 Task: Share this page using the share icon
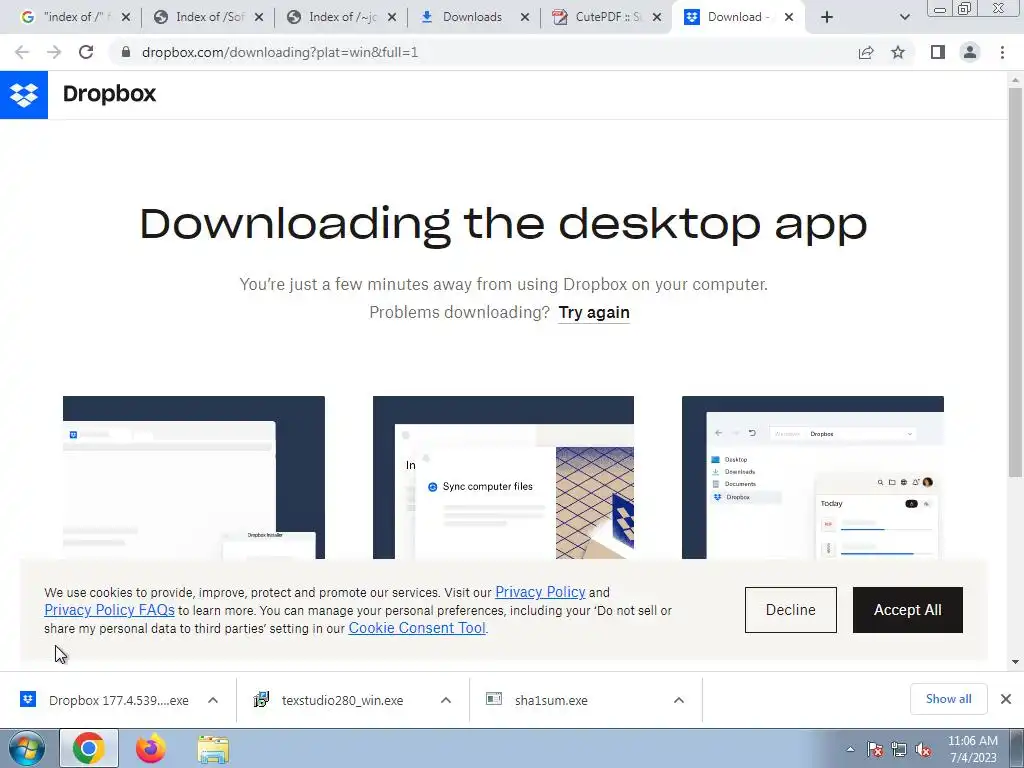(866, 52)
